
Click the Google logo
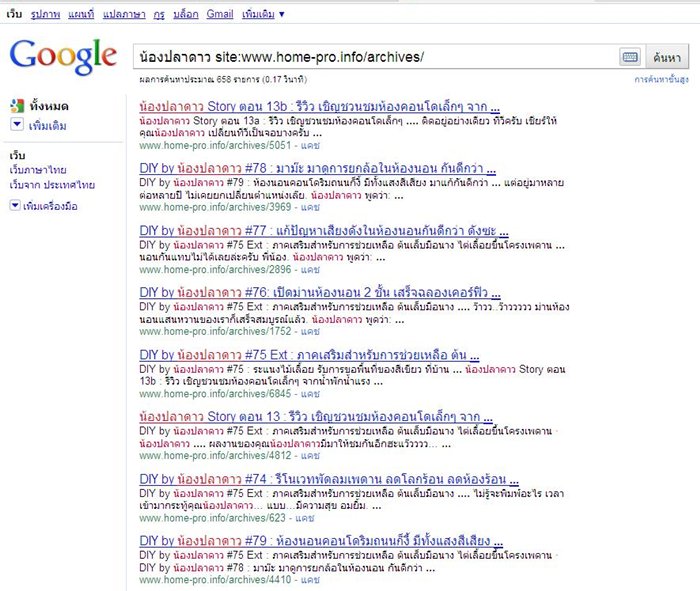[x=63, y=56]
